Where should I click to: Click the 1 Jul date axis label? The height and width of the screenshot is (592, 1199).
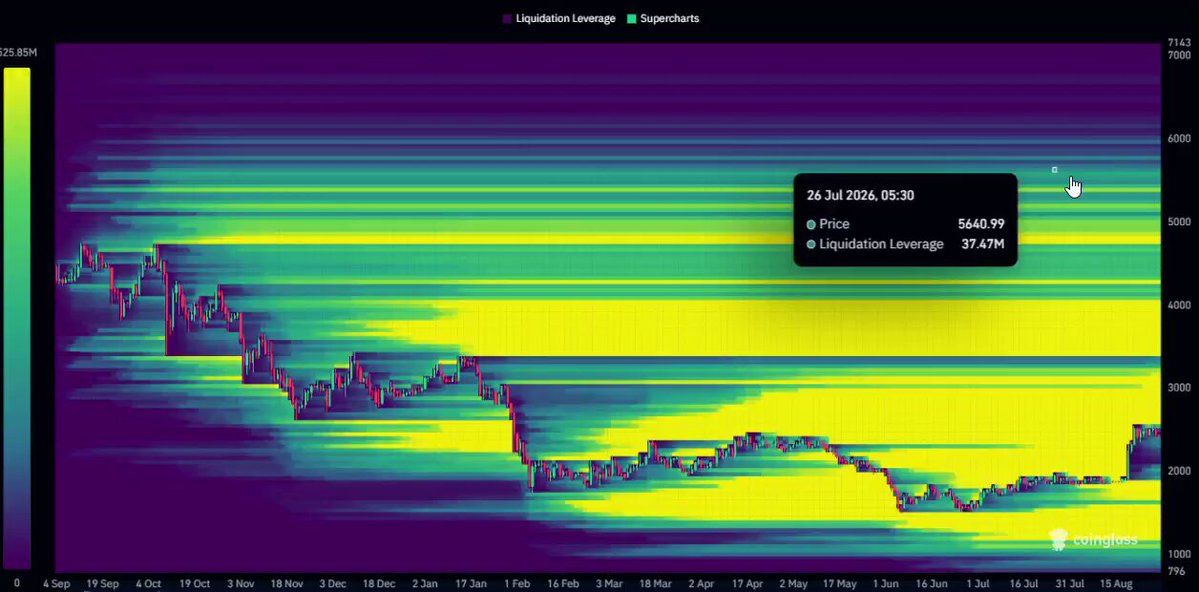[977, 584]
